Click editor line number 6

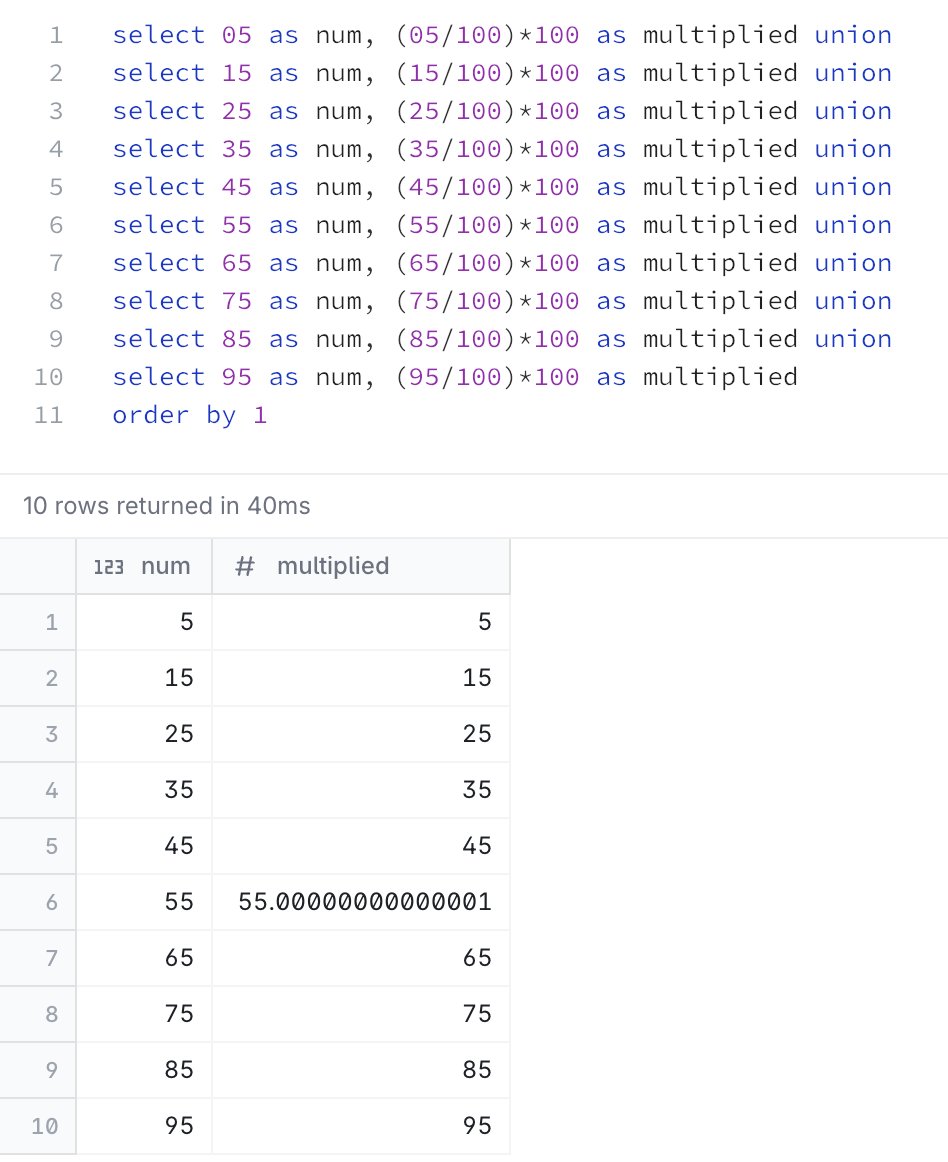(x=56, y=225)
